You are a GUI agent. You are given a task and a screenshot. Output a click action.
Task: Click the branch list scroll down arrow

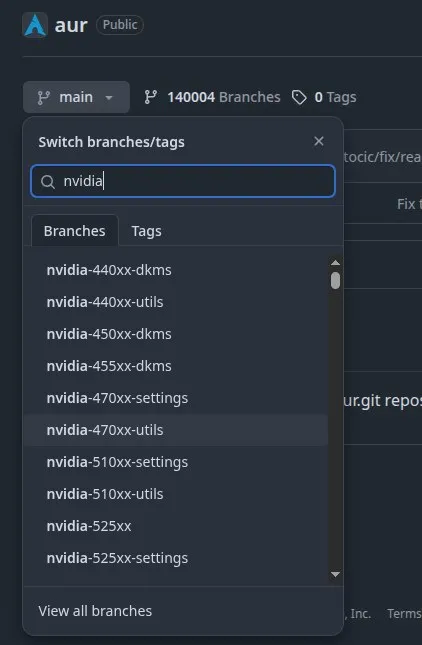(335, 574)
